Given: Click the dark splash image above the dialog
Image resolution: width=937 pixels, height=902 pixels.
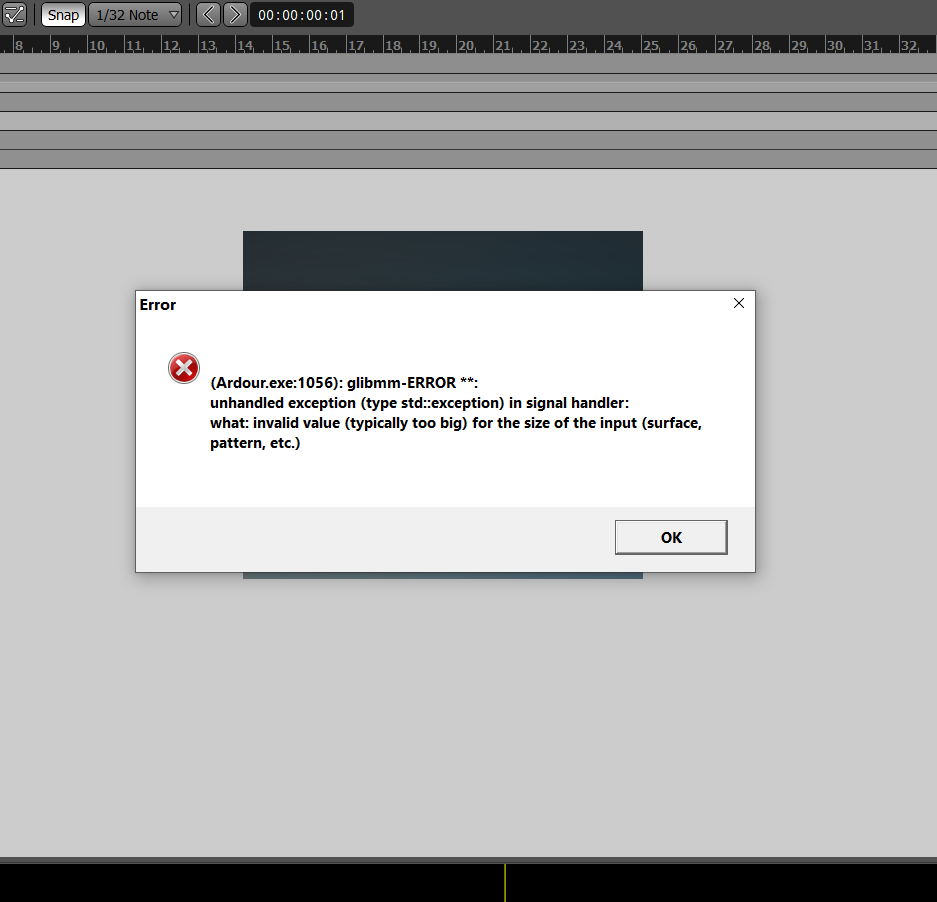Looking at the screenshot, I should pos(442,260).
